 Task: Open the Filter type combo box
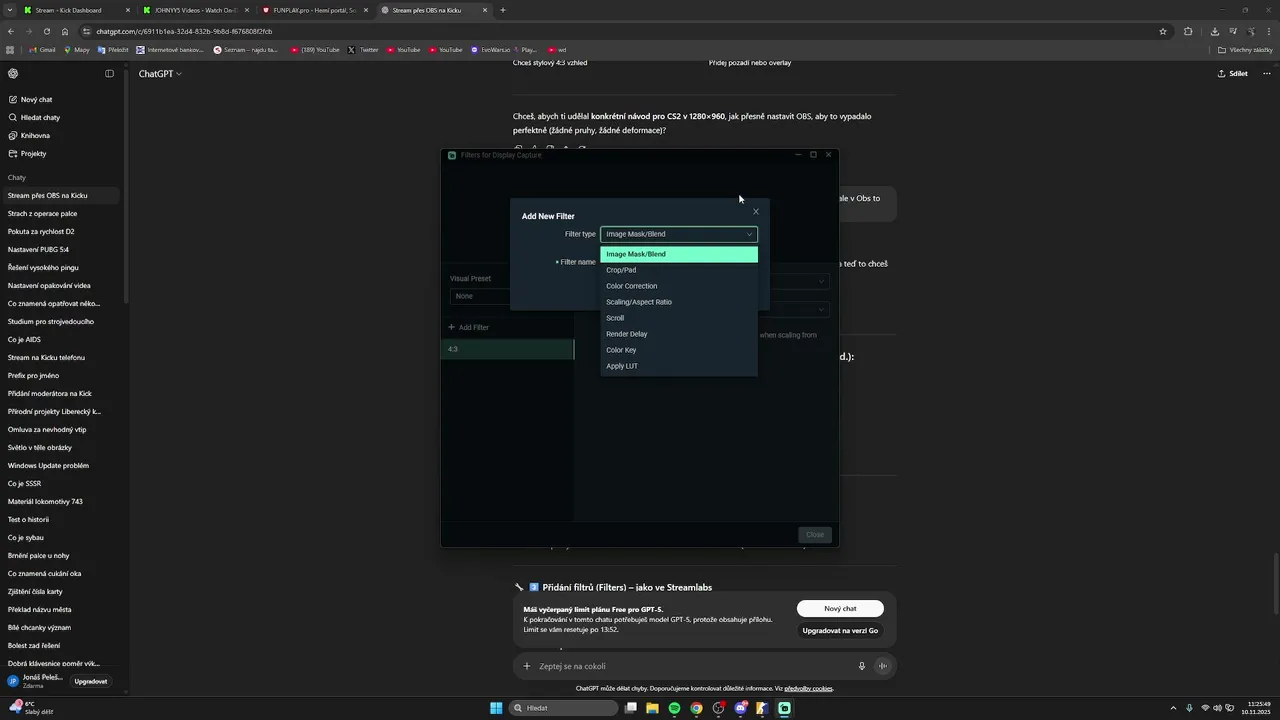pyautogui.click(x=679, y=234)
